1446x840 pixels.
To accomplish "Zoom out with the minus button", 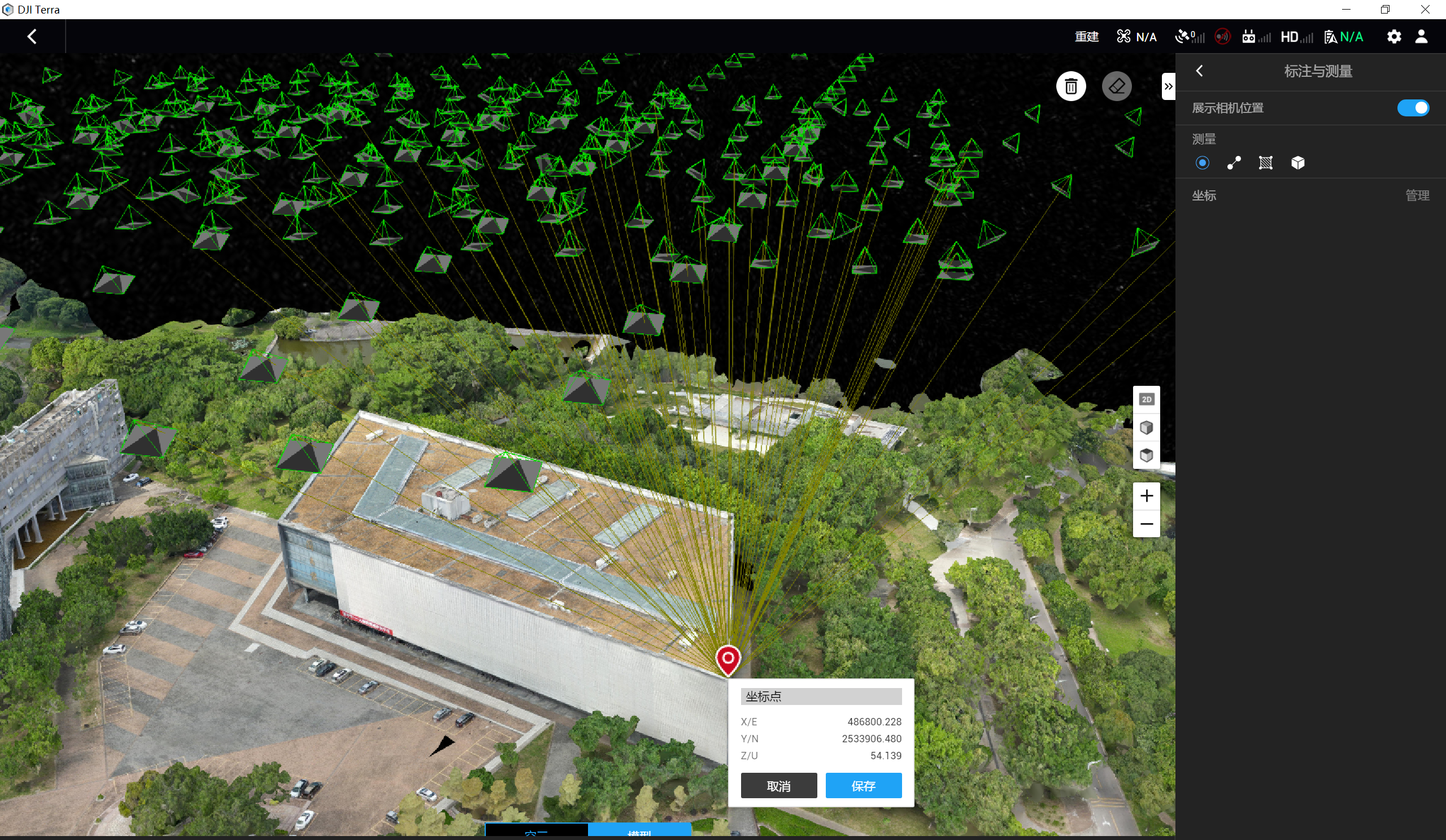I will (x=1146, y=524).
